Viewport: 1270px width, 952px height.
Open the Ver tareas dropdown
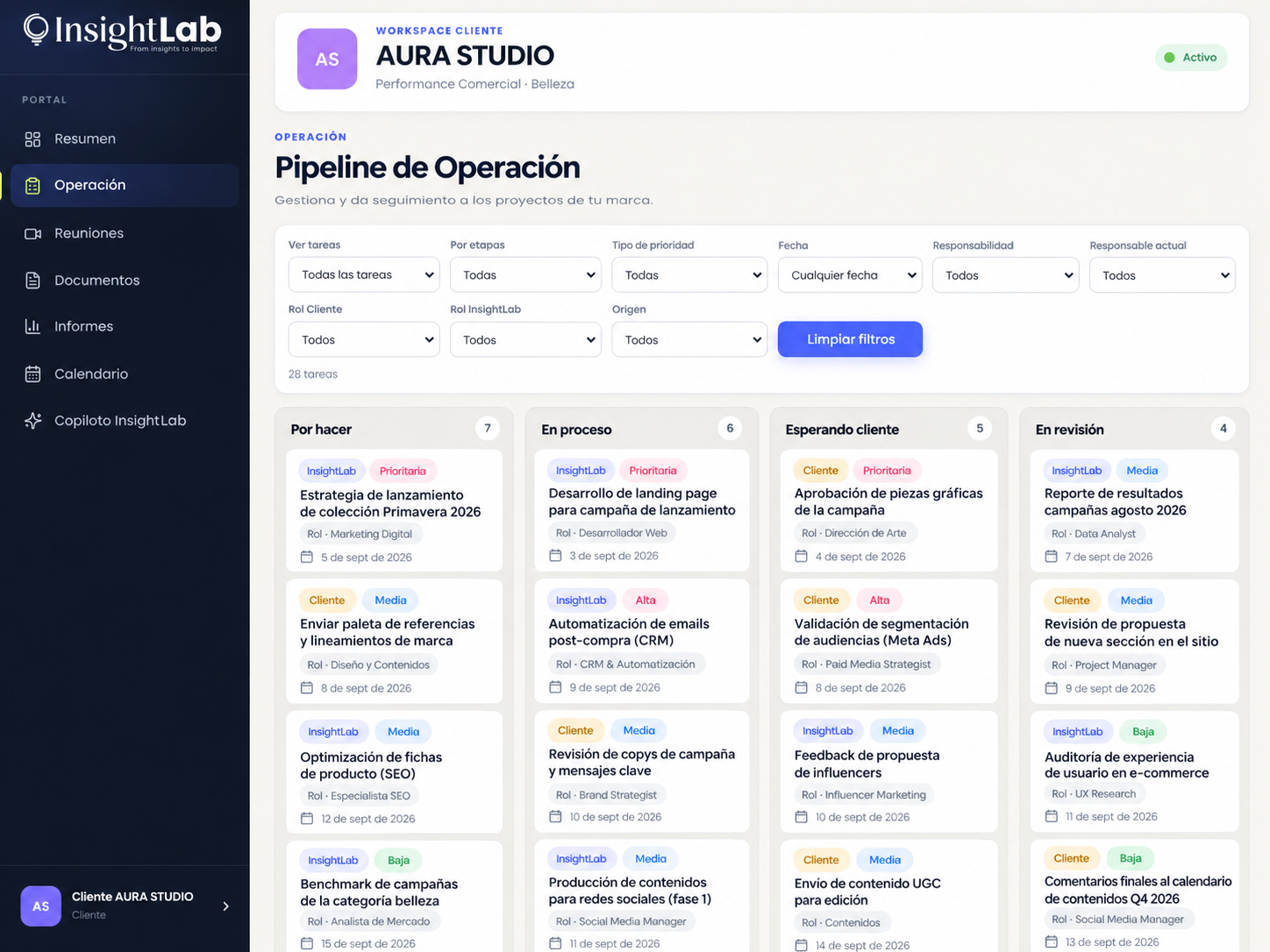(364, 274)
